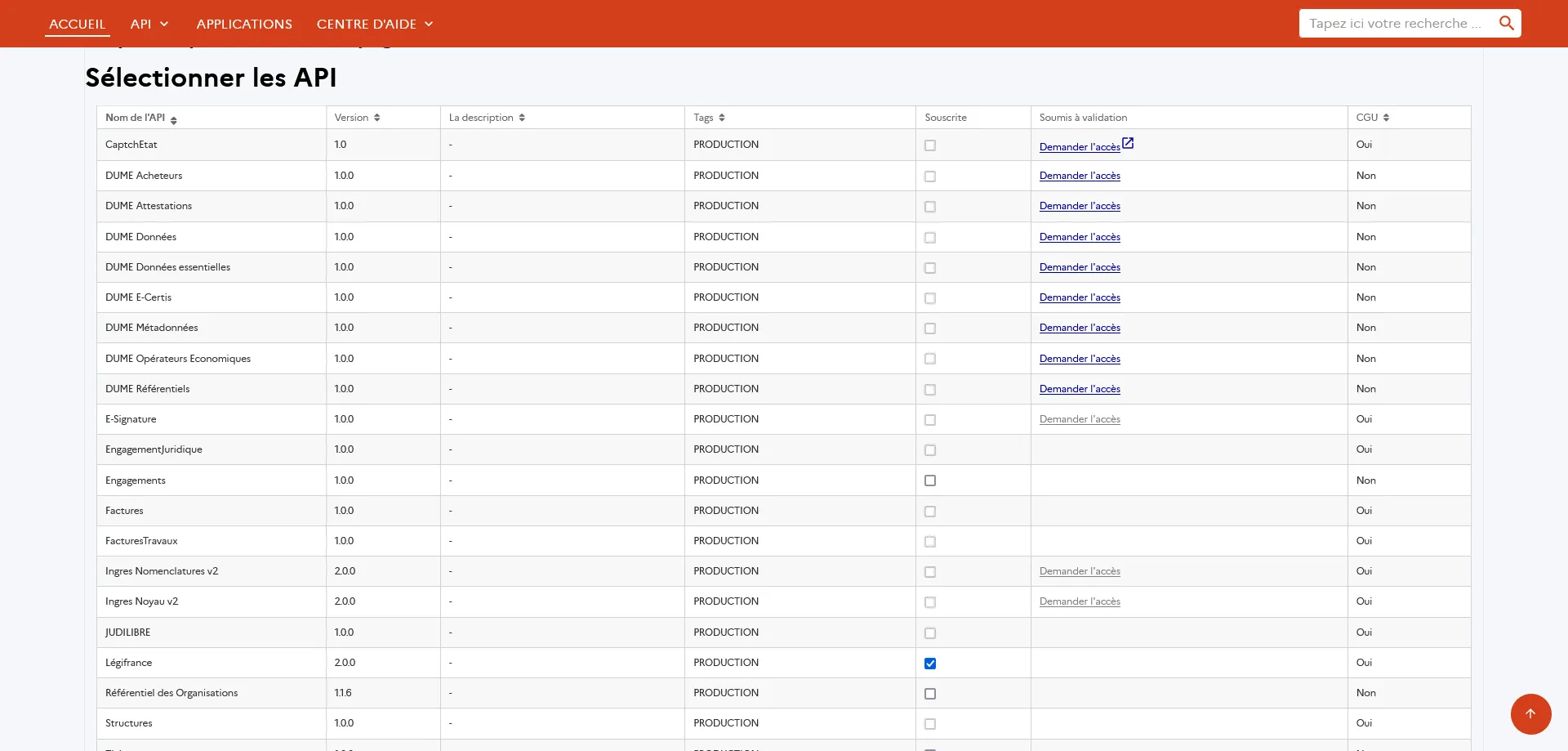
Task: Sort by Nom de l'API column arrows
Action: pyautogui.click(x=174, y=119)
